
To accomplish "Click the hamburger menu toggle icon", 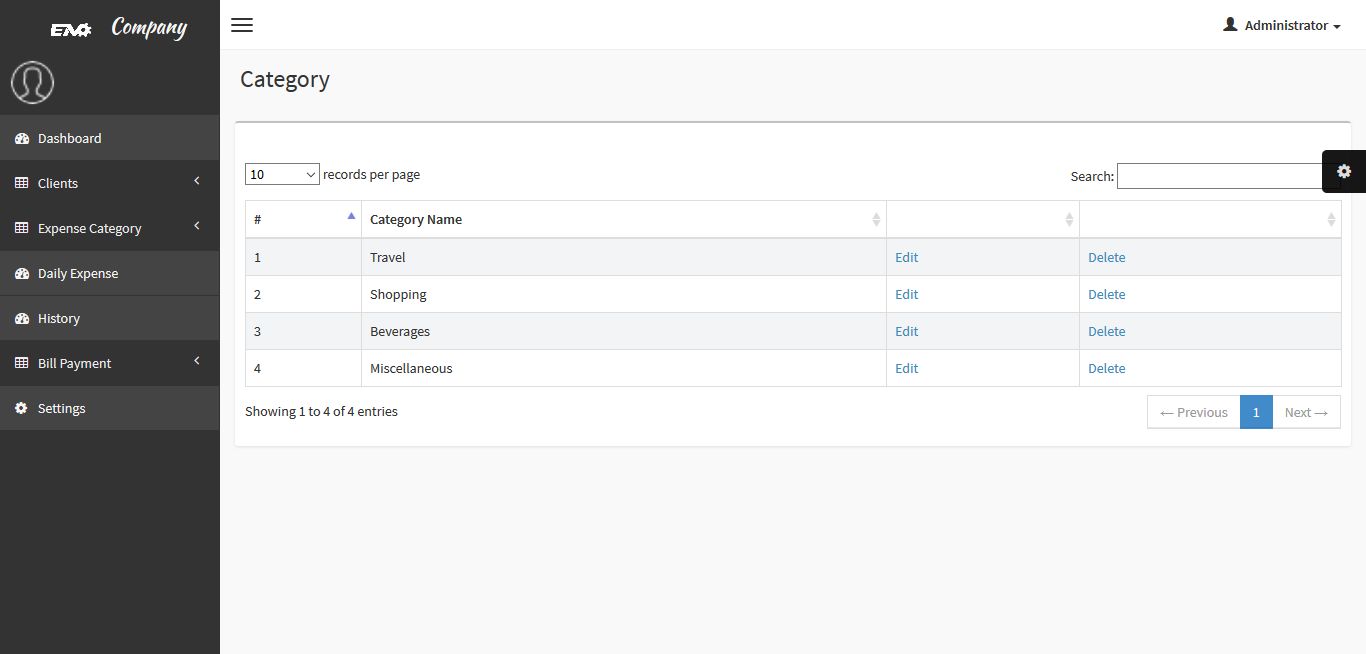I will pos(242,25).
